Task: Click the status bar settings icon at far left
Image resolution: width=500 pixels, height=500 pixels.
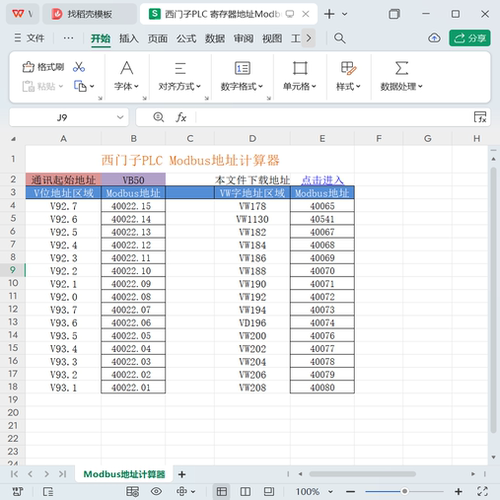Action: click(17, 491)
